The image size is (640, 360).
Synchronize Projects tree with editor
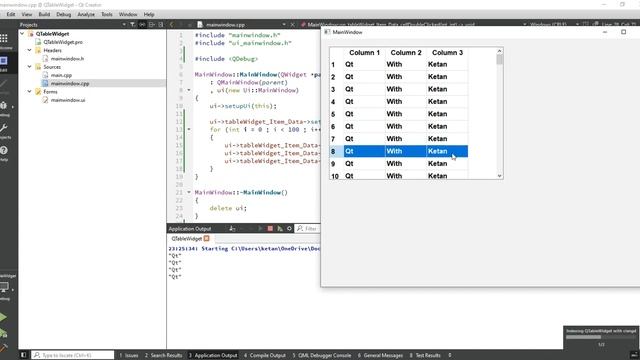tap(142, 25)
